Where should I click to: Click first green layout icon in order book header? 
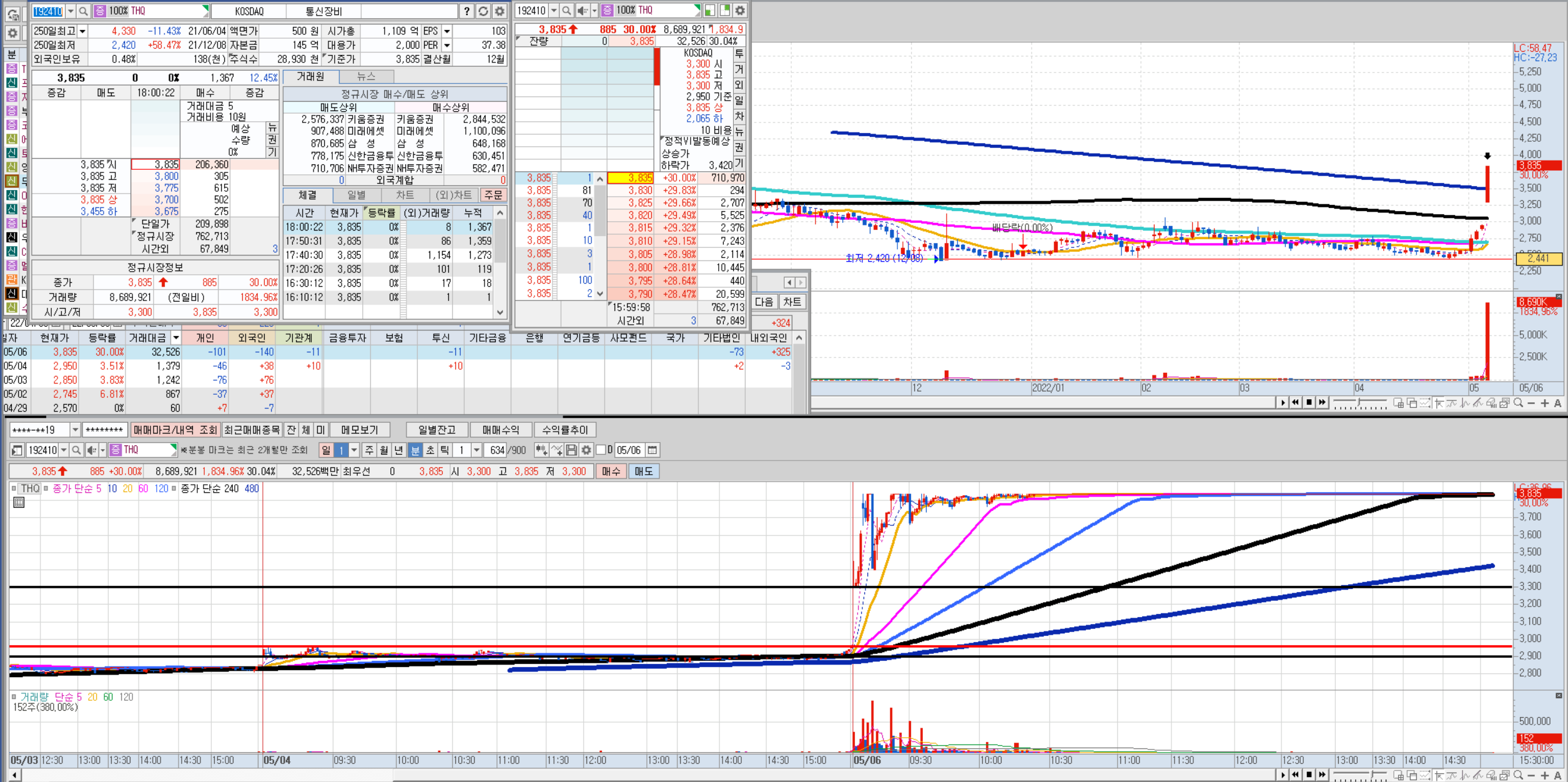tap(710, 11)
